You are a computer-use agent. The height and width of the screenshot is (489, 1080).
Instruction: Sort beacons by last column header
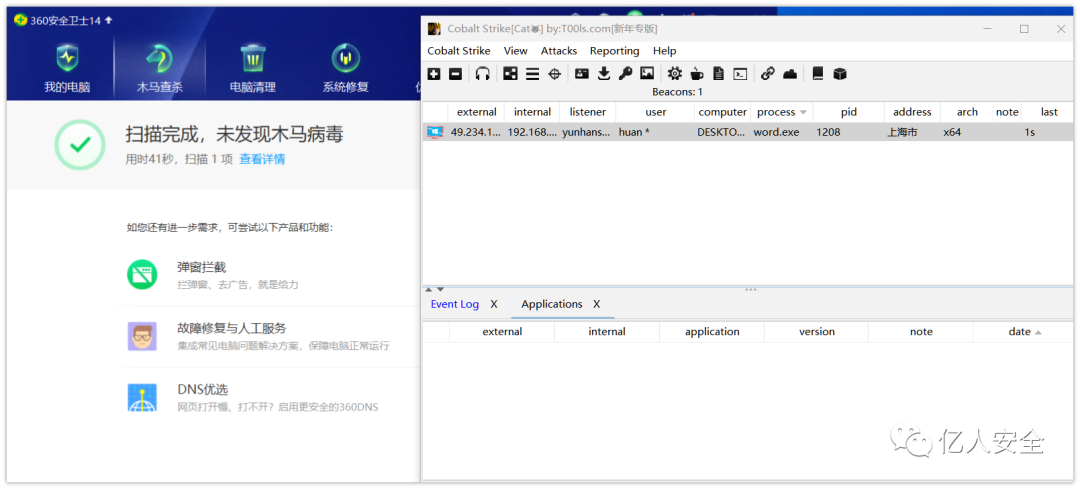tap(1049, 112)
